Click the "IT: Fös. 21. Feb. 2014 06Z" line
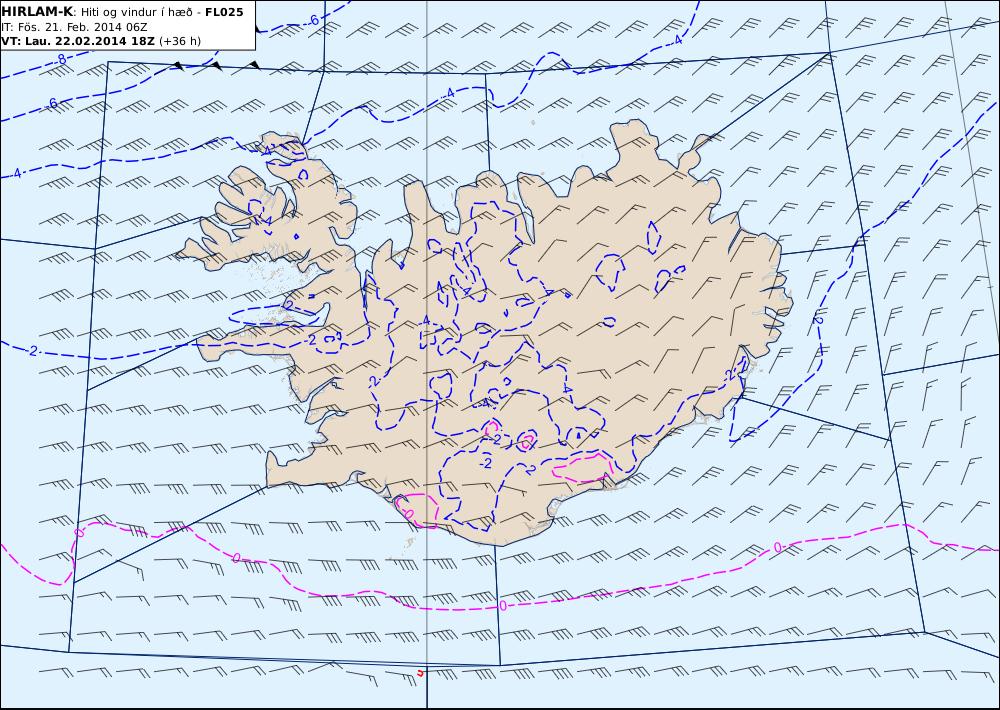The image size is (1000, 710). [75, 27]
